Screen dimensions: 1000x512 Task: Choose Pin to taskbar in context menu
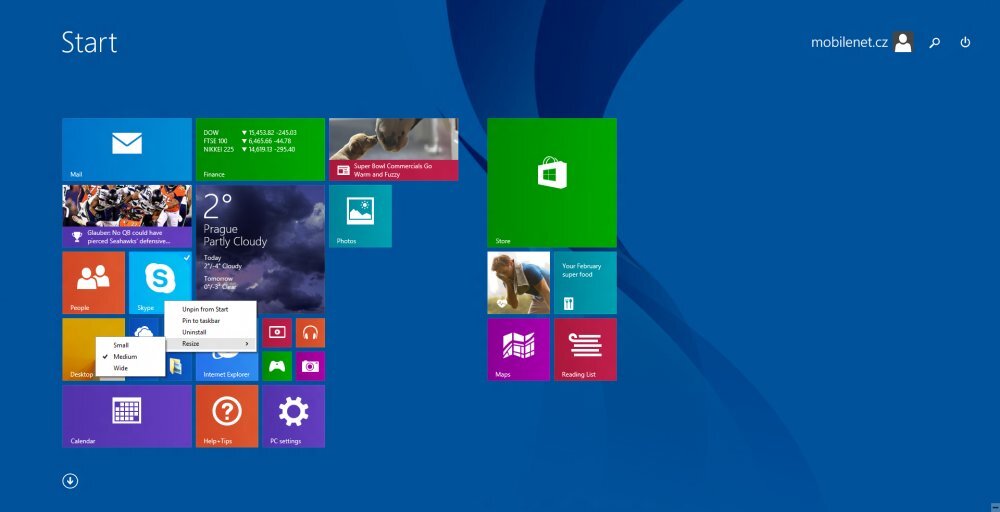(210, 321)
